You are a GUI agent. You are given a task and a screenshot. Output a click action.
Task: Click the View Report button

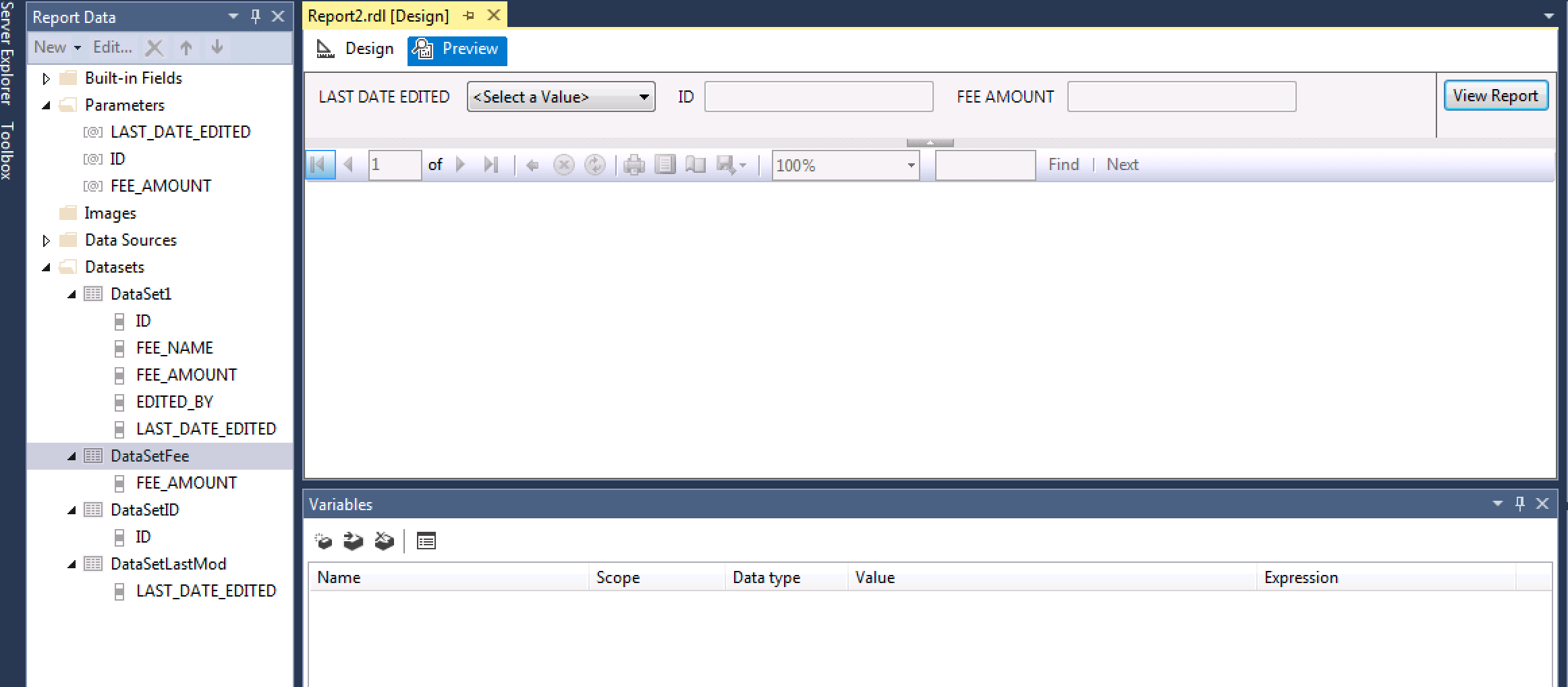pyautogui.click(x=1495, y=96)
